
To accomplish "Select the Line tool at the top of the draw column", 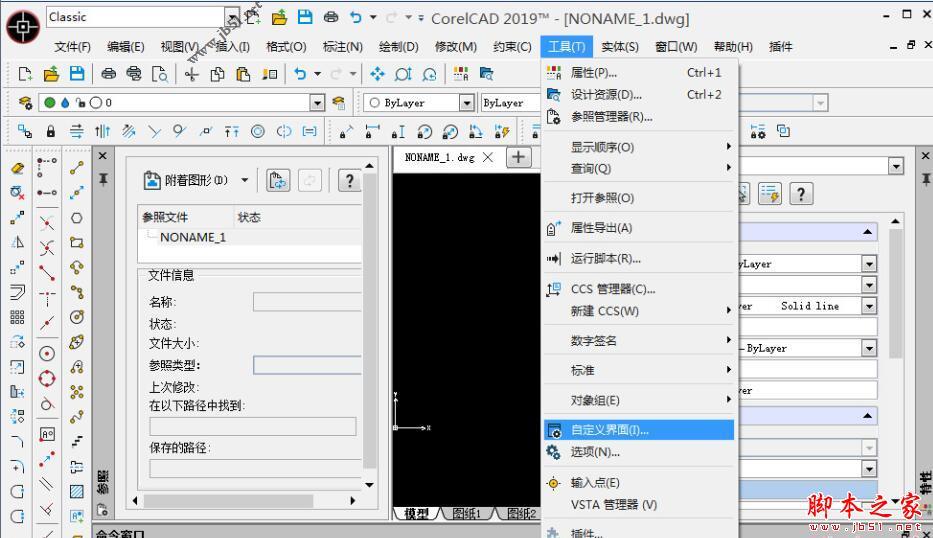I will tap(76, 168).
